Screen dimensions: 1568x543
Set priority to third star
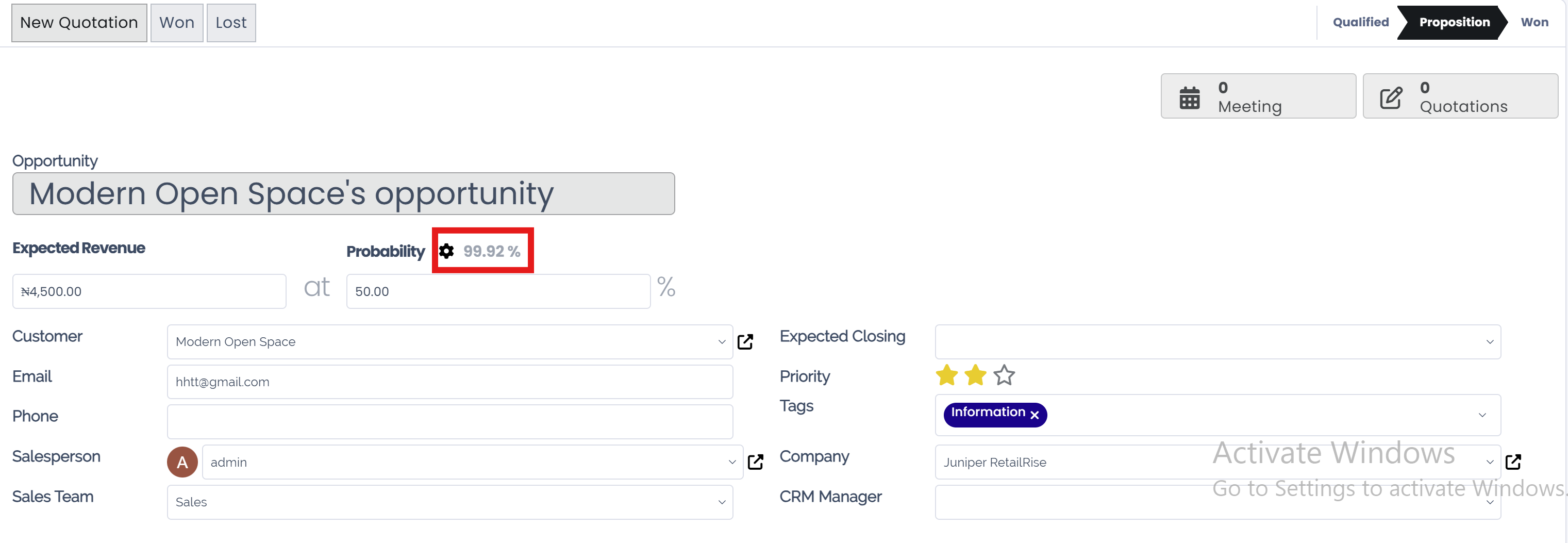1004,375
